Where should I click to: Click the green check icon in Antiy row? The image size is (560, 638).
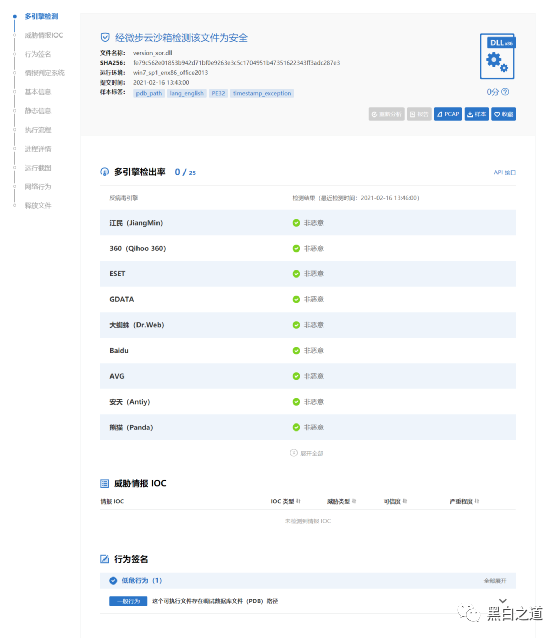point(296,402)
